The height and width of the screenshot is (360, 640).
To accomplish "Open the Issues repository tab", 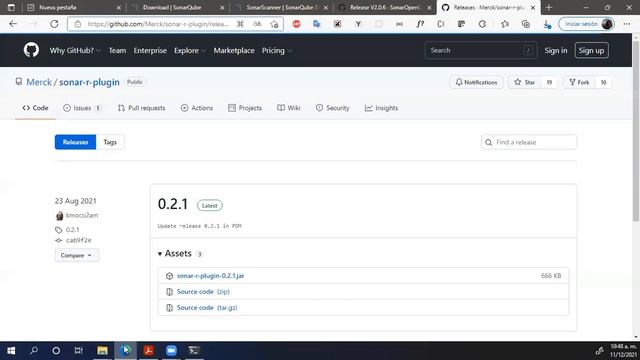I will [x=82, y=108].
